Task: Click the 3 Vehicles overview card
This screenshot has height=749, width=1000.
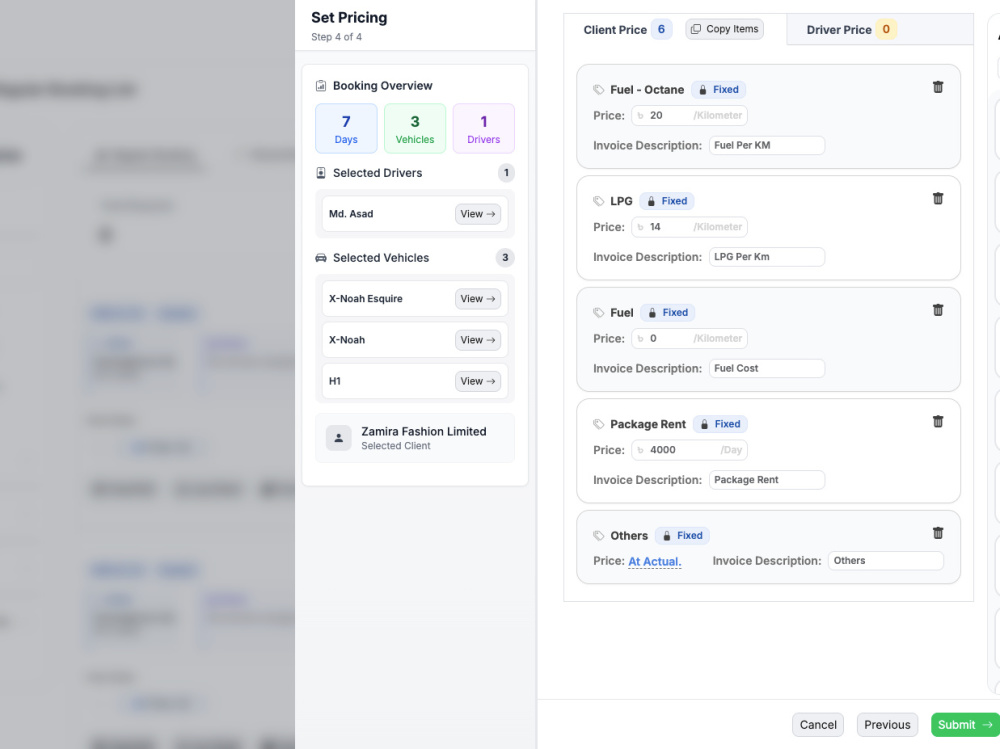Action: (x=415, y=129)
